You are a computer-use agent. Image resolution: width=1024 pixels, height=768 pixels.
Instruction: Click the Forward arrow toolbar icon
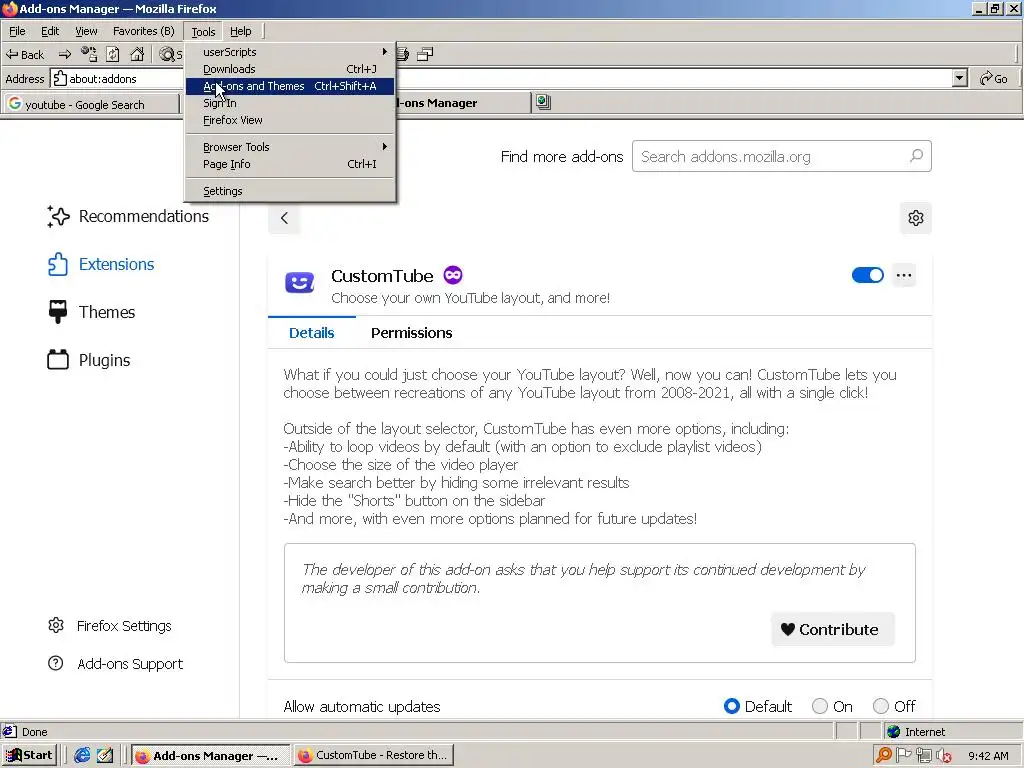65,54
